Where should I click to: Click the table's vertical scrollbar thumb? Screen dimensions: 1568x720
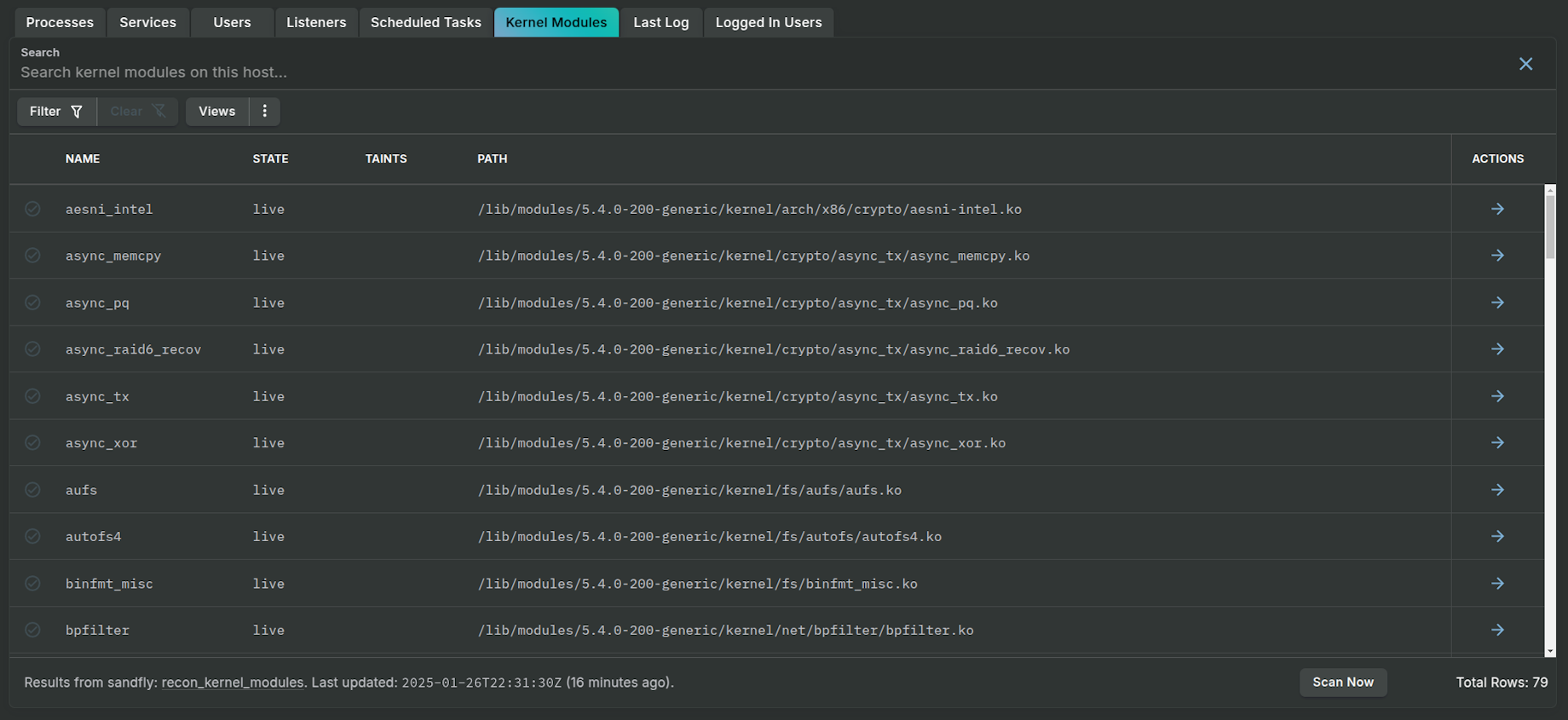pyautogui.click(x=1550, y=227)
